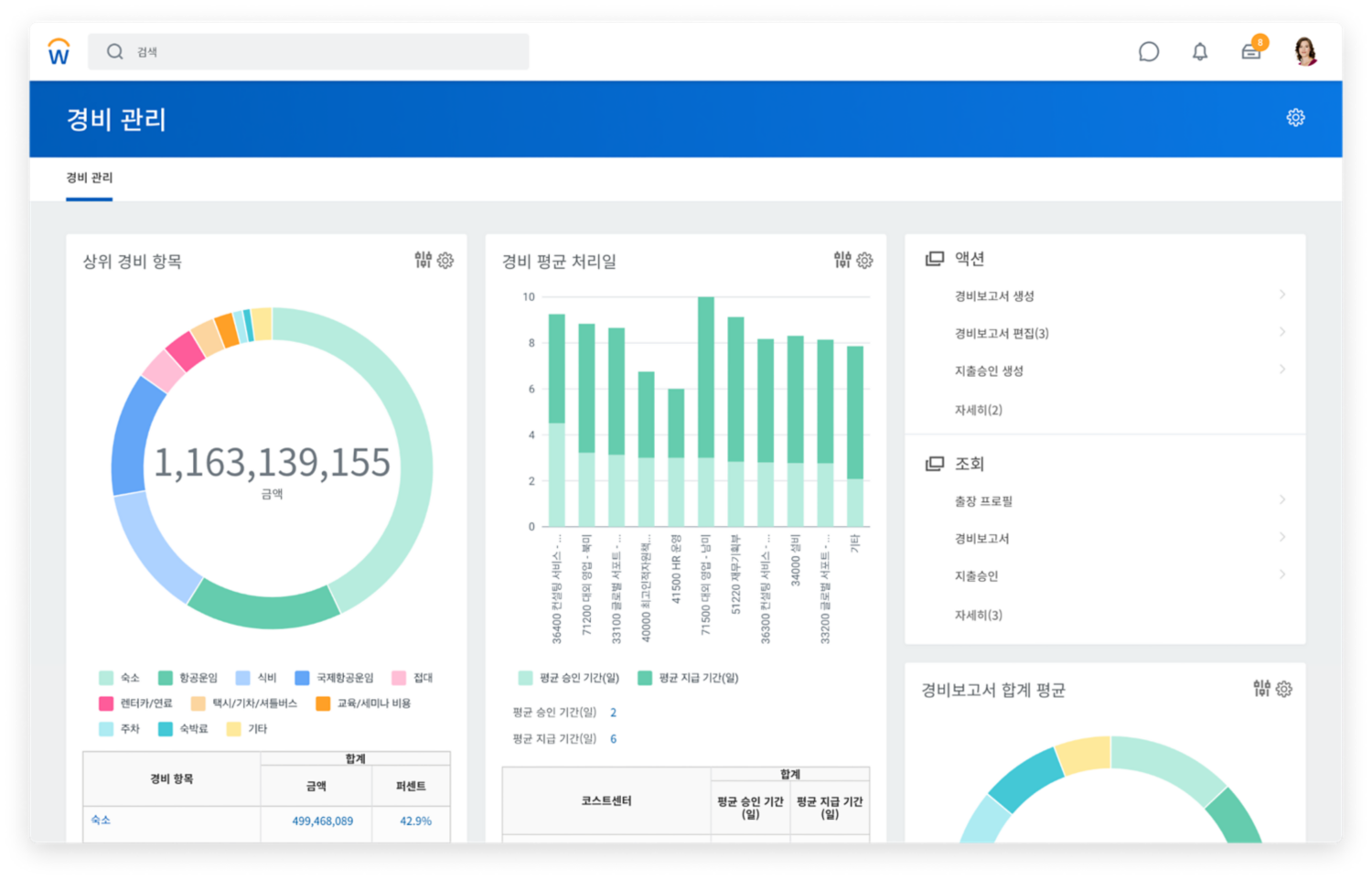This screenshot has height=880, width=1372.
Task: Select the 경비 관리 tab
Action: 89,177
